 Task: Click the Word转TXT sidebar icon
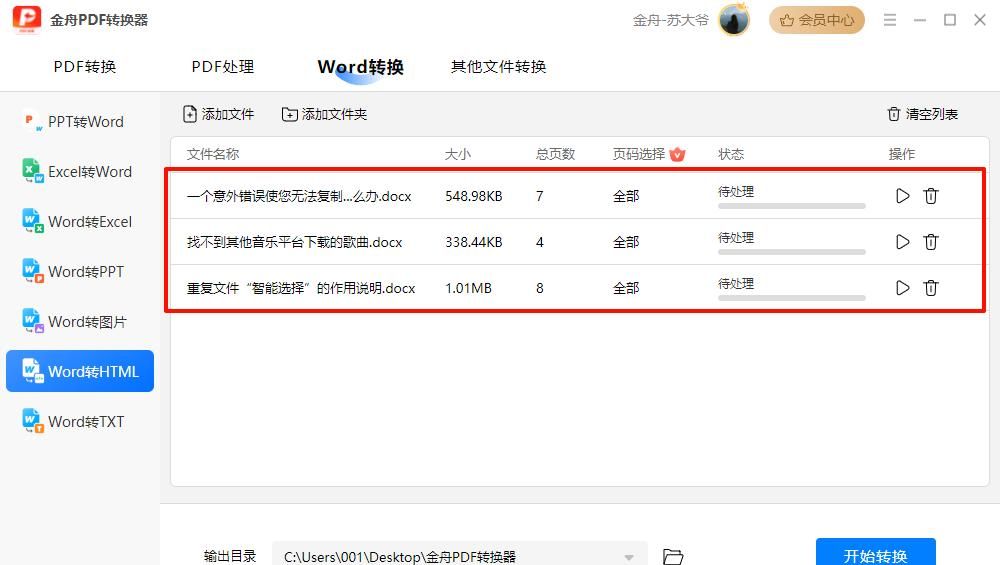coord(32,421)
